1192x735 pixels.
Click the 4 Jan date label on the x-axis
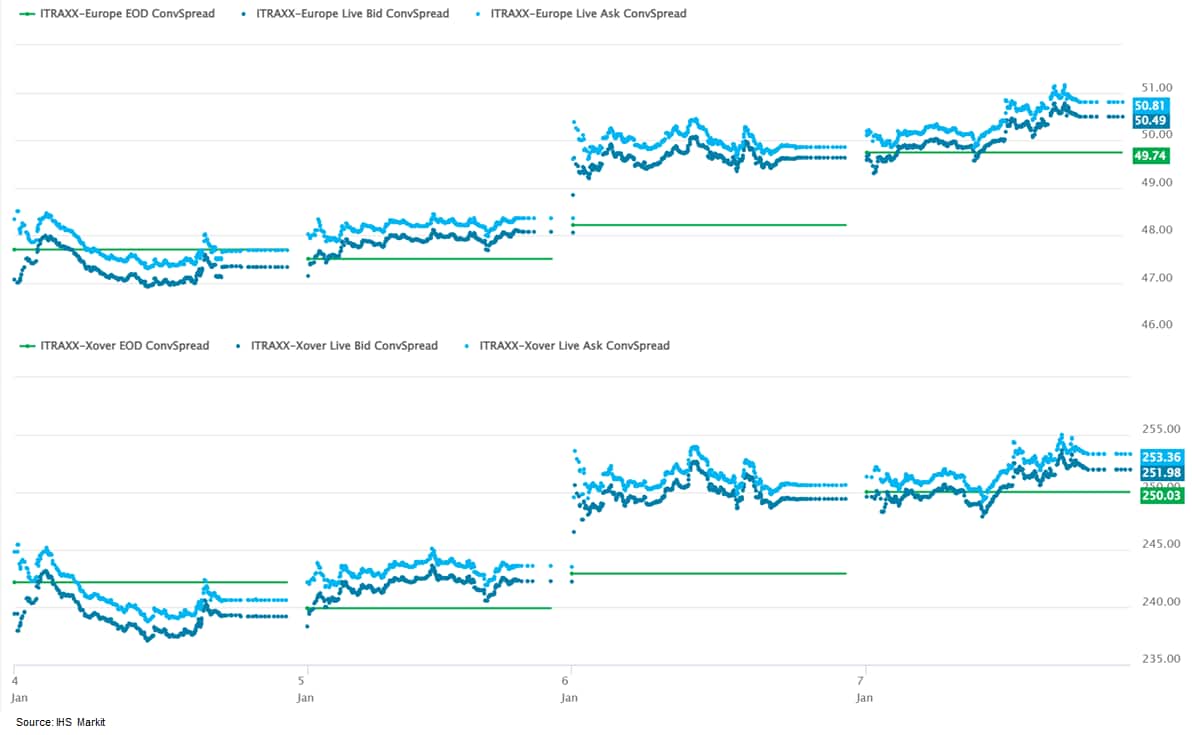[15, 689]
